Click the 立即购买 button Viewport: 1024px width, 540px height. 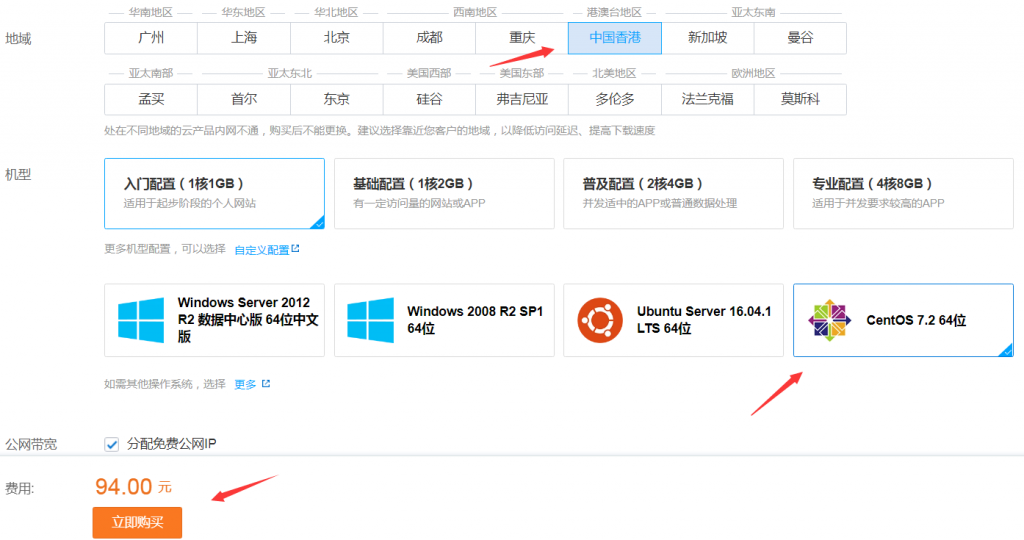(x=137, y=522)
